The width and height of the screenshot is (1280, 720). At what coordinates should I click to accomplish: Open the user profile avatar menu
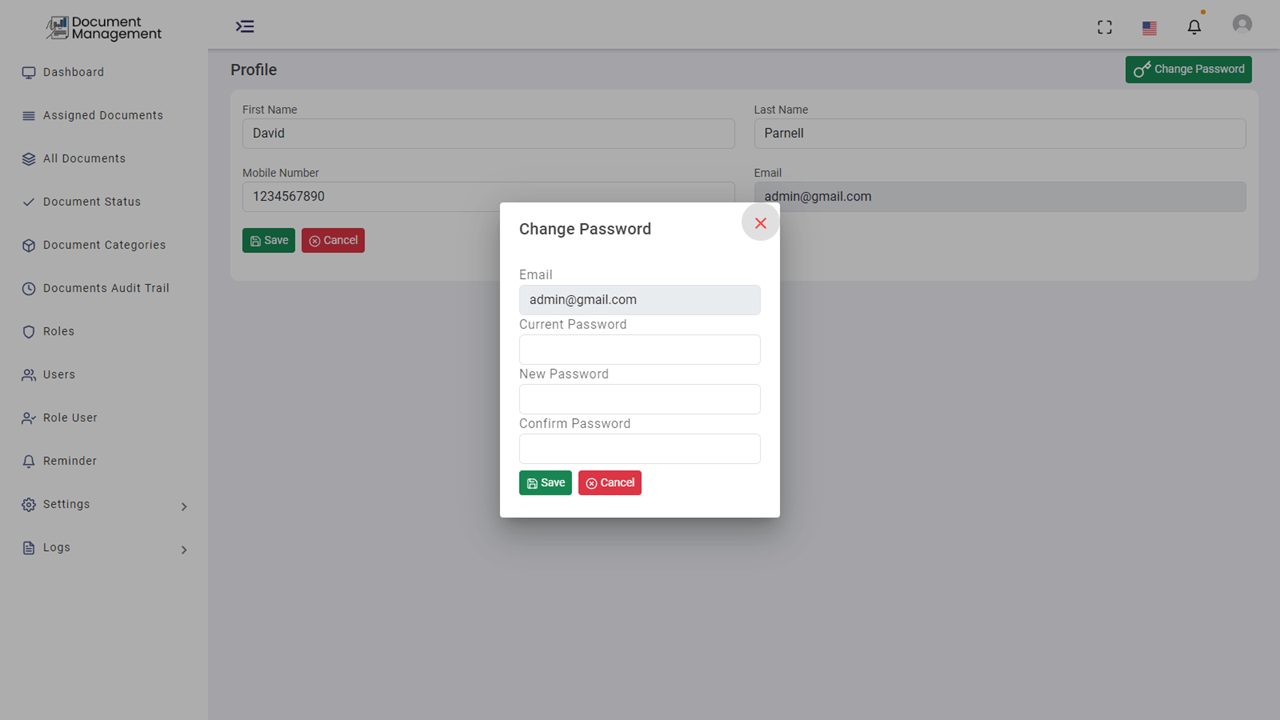pos(1241,23)
